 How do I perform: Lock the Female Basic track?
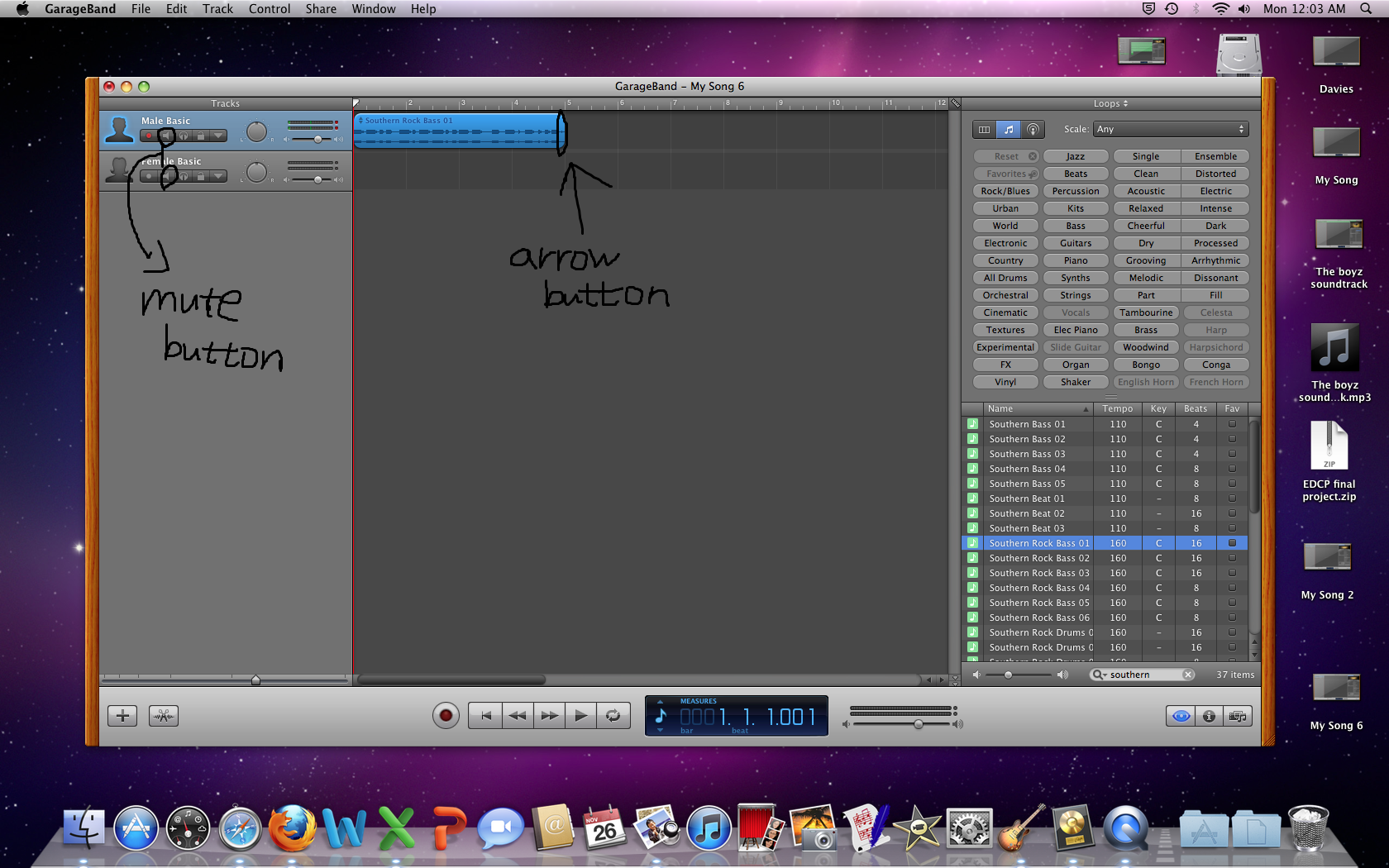[201, 176]
